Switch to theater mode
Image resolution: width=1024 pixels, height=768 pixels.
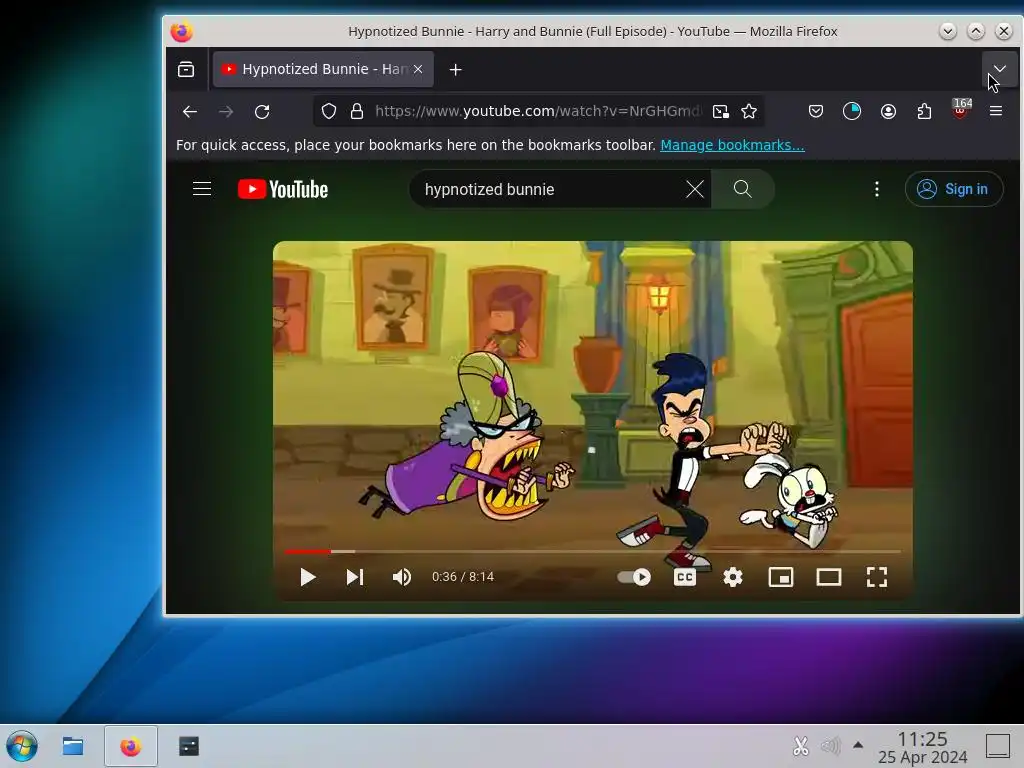829,577
